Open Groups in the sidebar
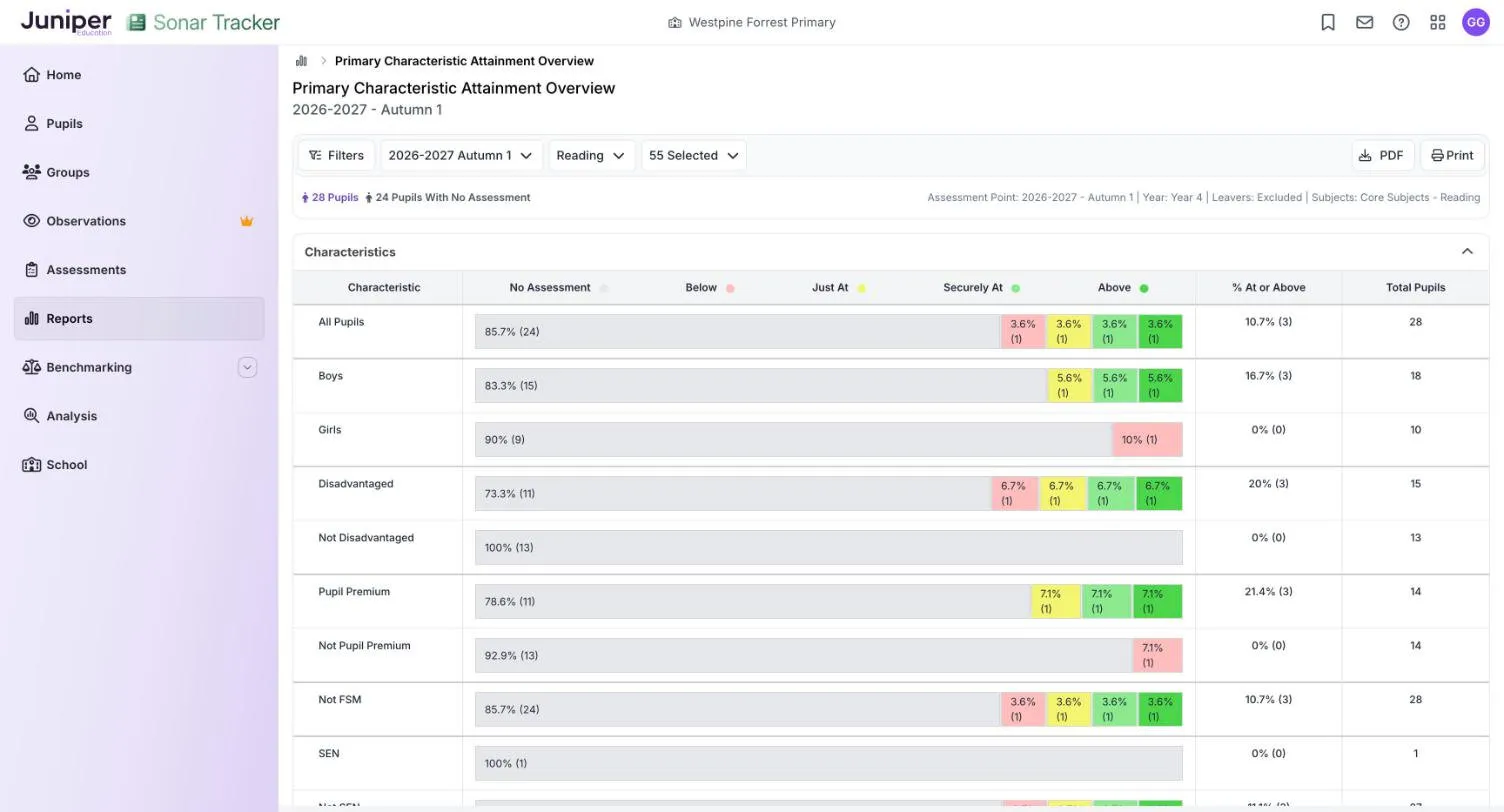The width and height of the screenshot is (1504, 812). coord(139,172)
